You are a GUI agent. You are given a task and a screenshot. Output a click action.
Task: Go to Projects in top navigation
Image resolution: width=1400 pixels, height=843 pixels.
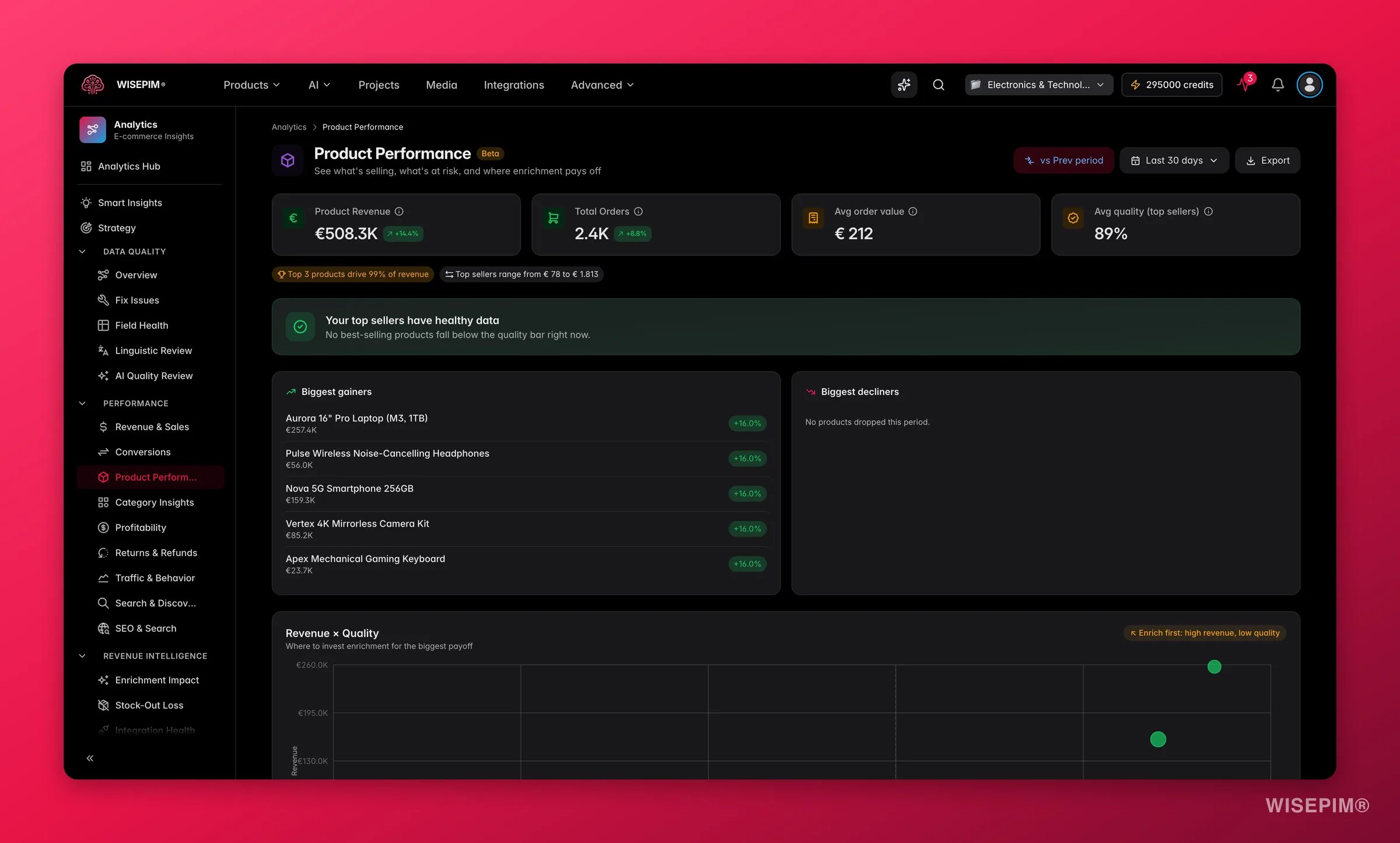click(379, 85)
